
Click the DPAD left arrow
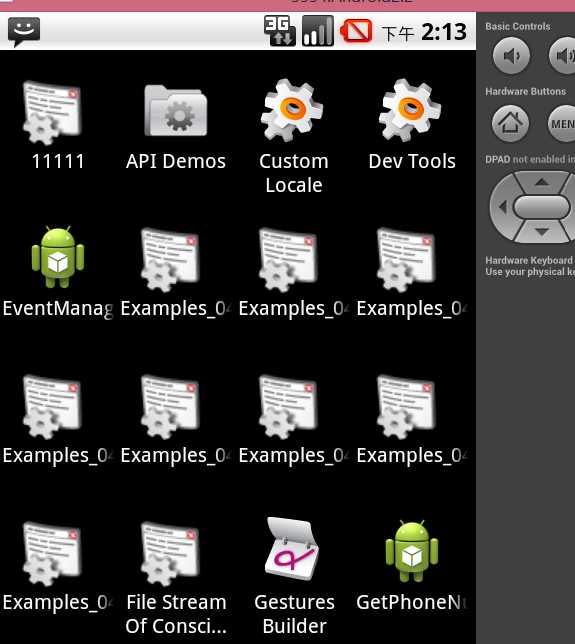(x=504, y=207)
